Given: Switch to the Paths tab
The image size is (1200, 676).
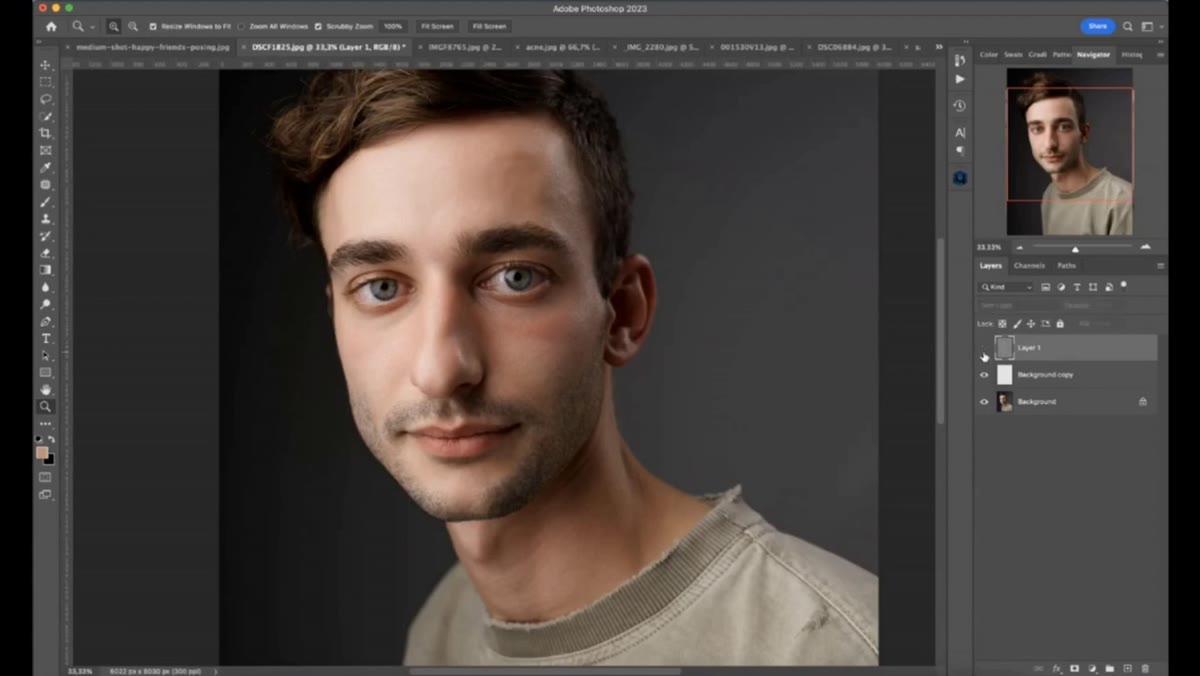Looking at the screenshot, I should click(x=1066, y=266).
